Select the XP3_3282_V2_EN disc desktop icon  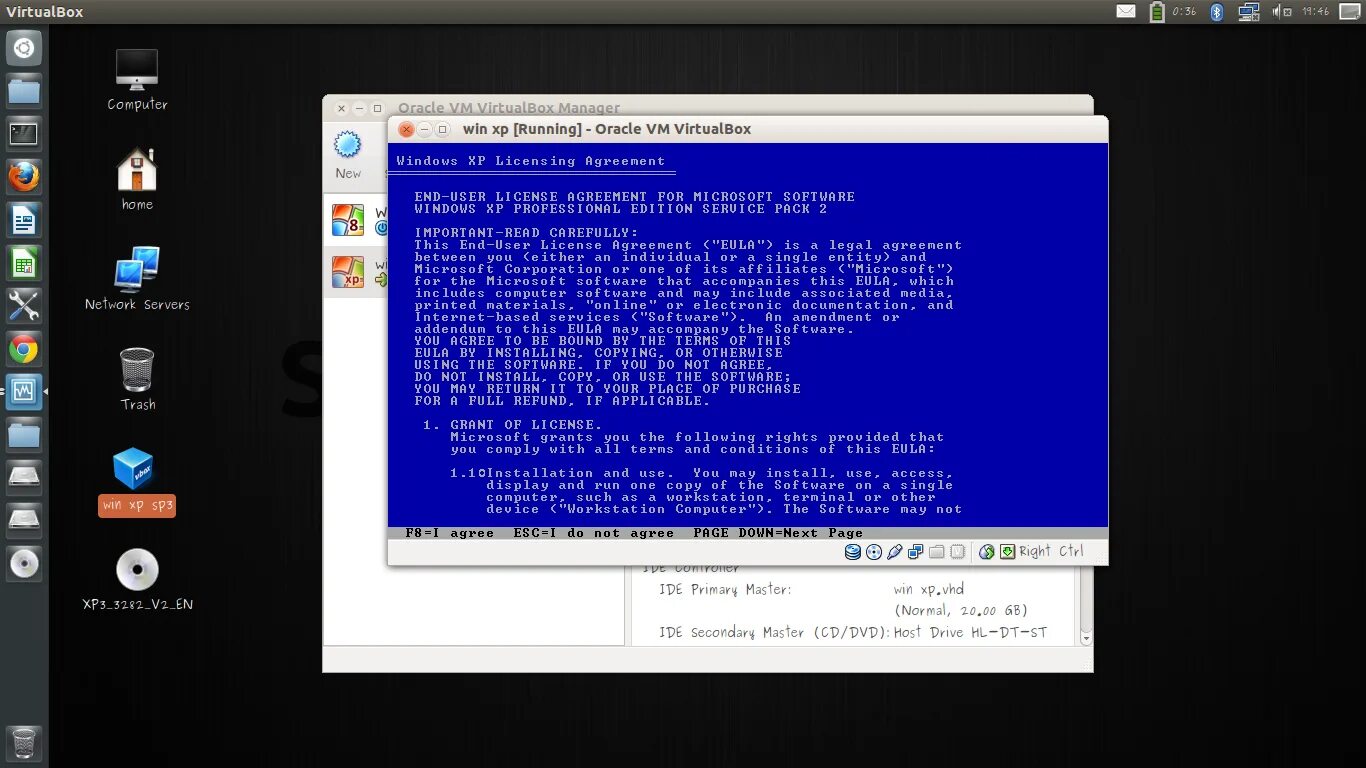pos(137,580)
